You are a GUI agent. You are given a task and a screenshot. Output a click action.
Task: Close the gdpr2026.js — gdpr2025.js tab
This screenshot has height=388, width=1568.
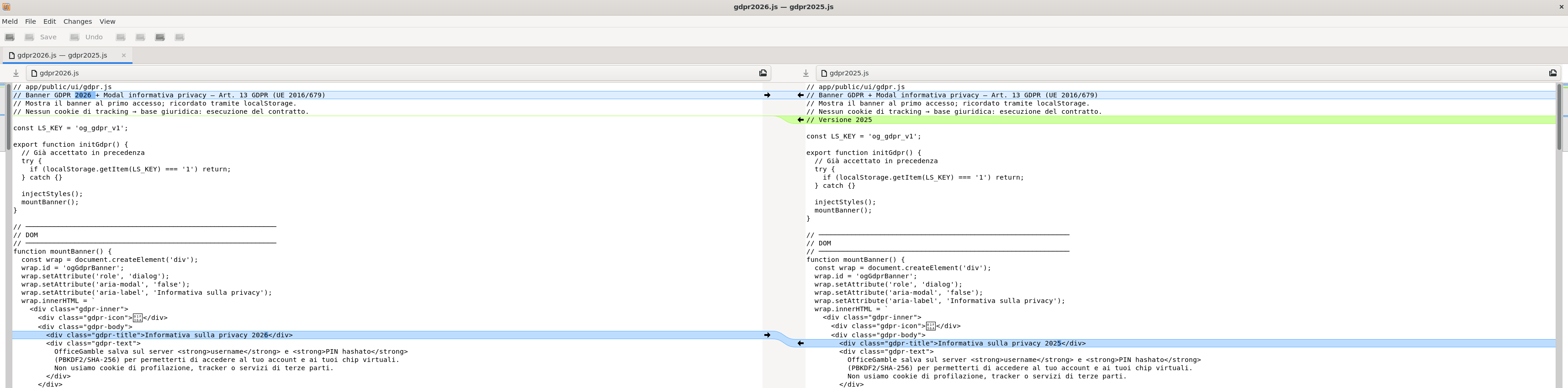123,55
